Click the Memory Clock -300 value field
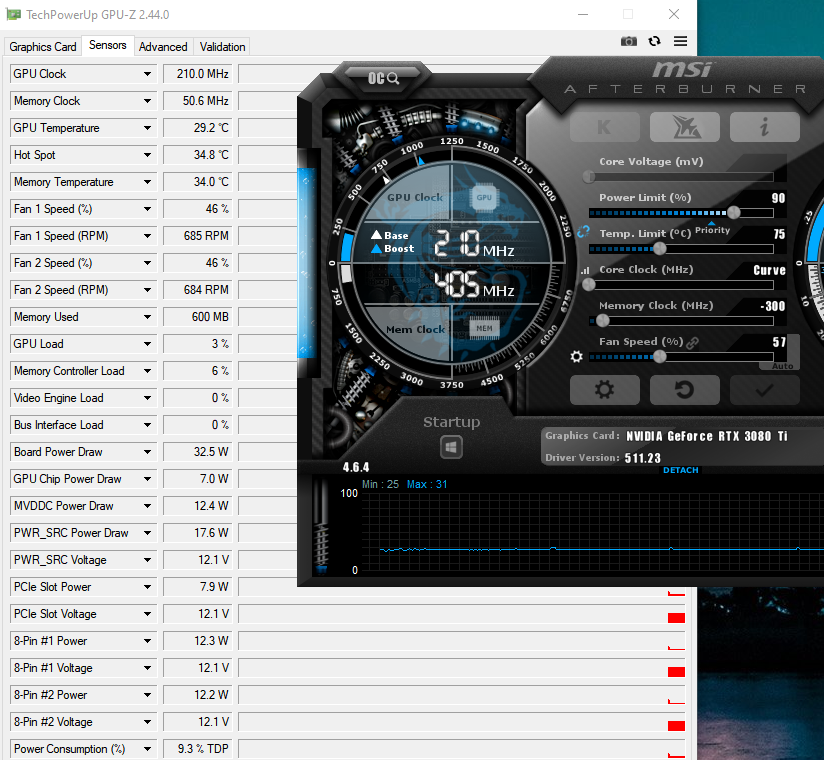The height and width of the screenshot is (760, 824). [772, 306]
